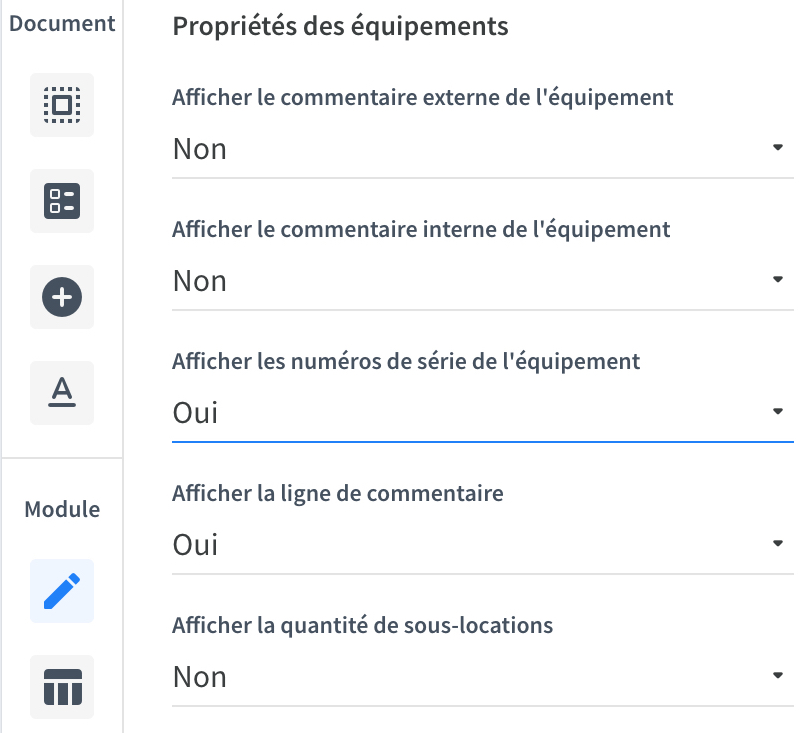
Task: Click arrow of serial numbers select
Action: tap(777, 412)
